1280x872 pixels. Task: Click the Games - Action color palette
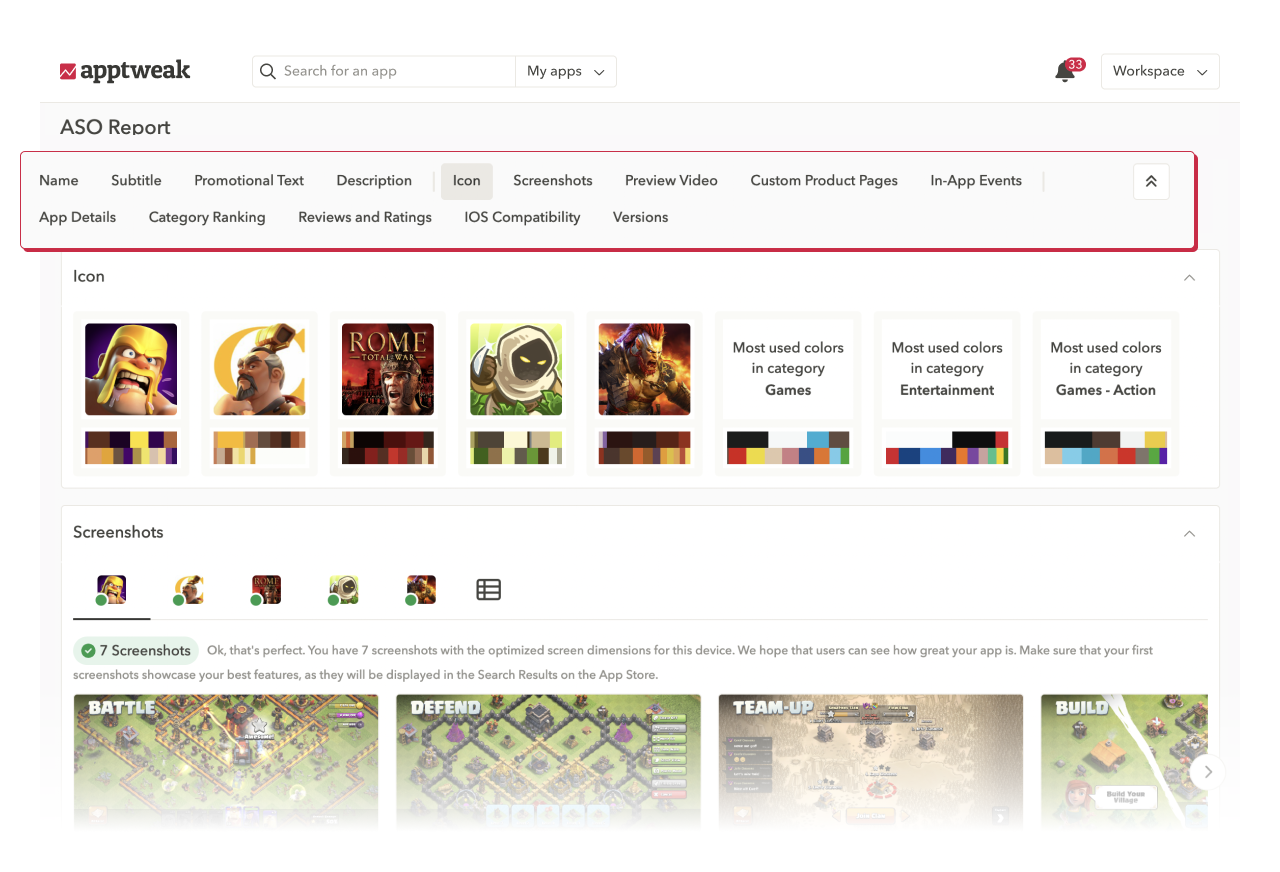tap(1106, 448)
